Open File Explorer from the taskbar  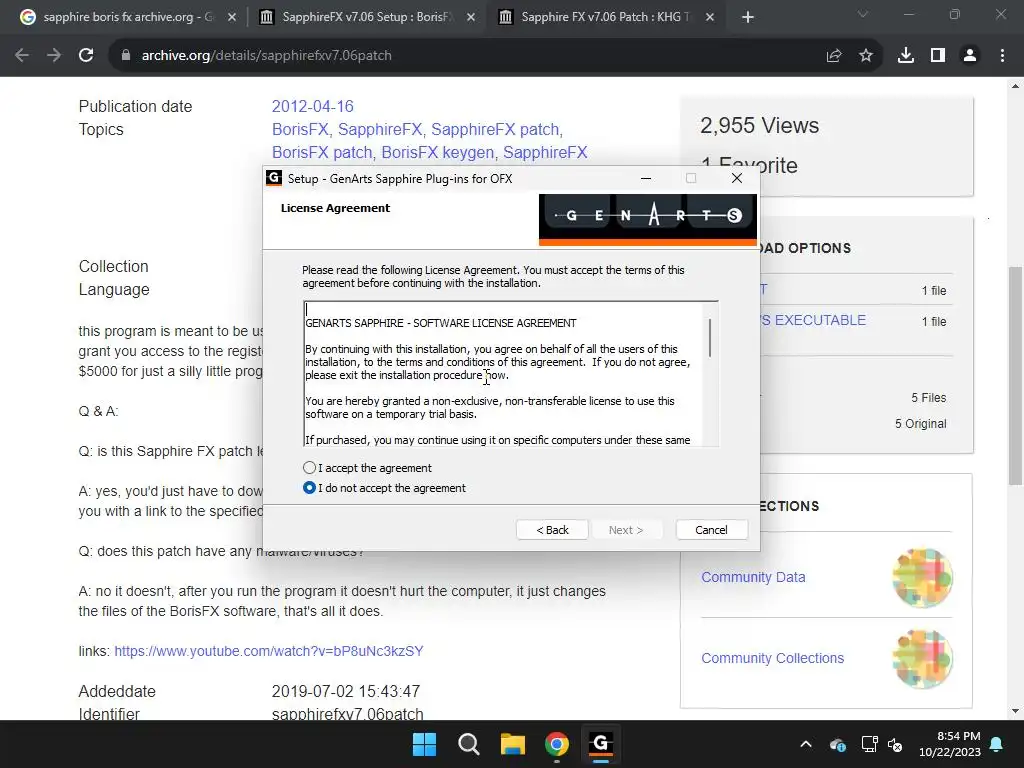513,744
